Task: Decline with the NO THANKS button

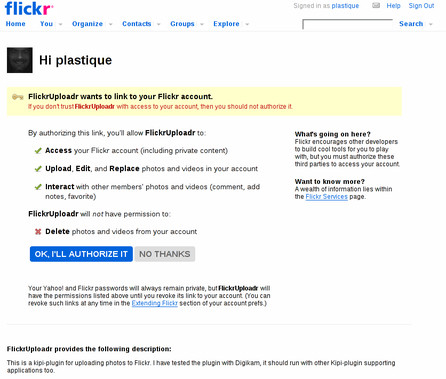Action: 165,254
